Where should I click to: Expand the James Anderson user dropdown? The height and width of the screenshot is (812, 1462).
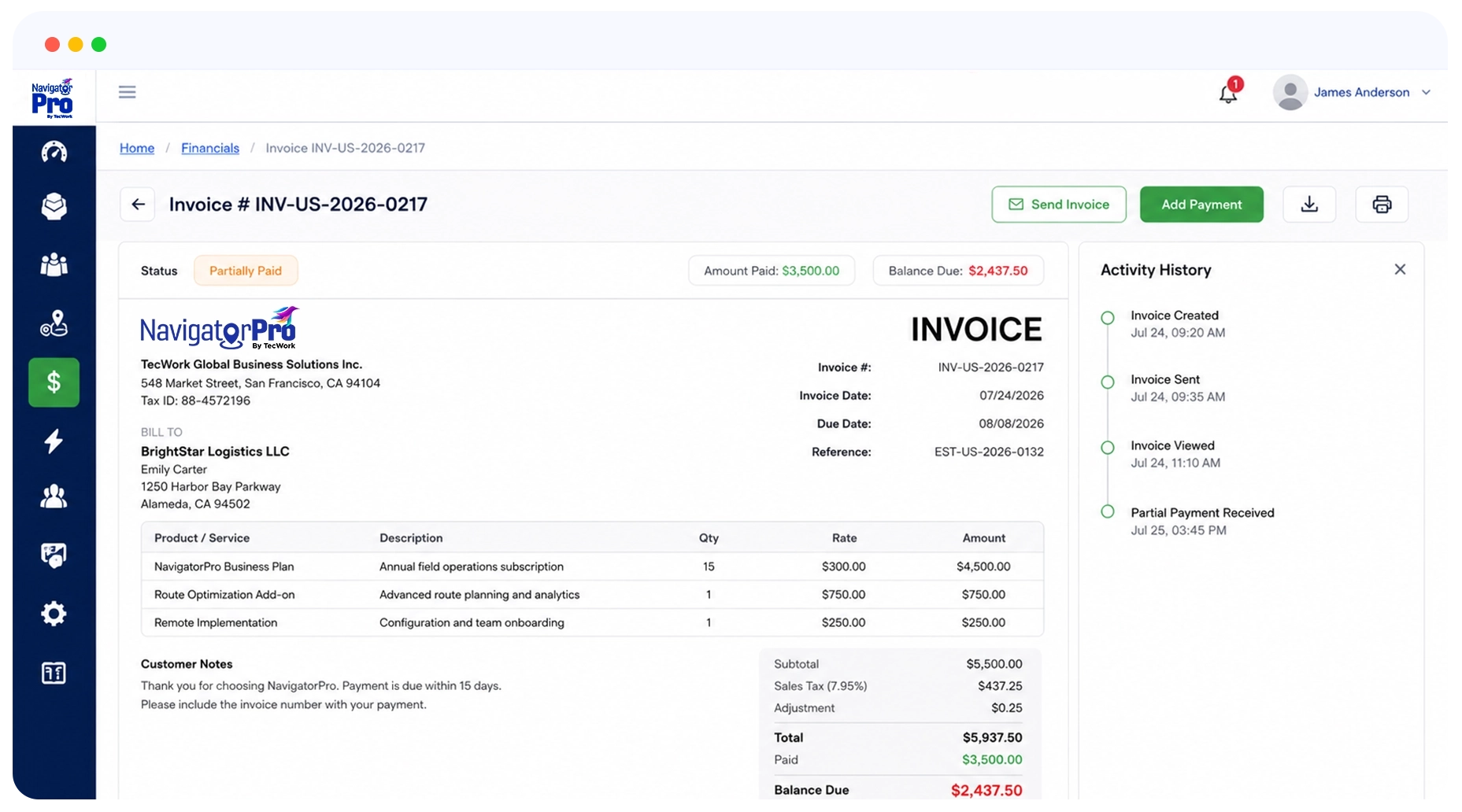click(1426, 93)
